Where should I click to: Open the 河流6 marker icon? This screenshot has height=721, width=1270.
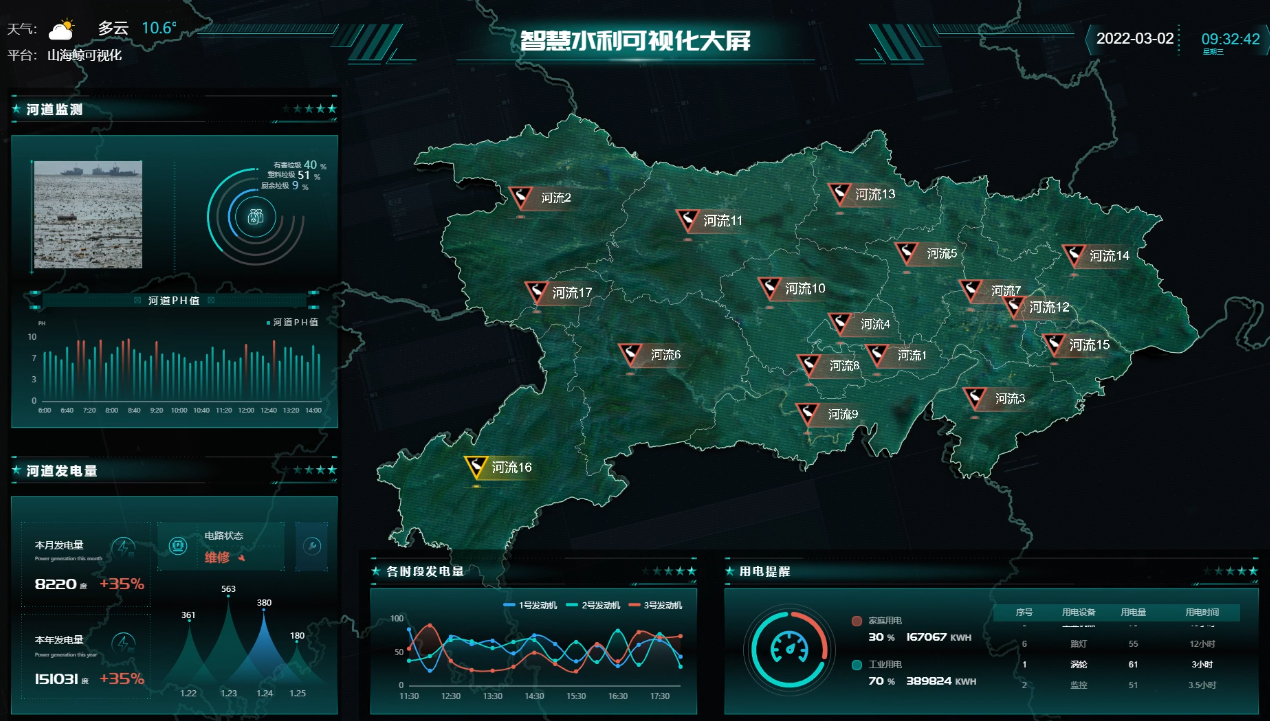coord(630,354)
